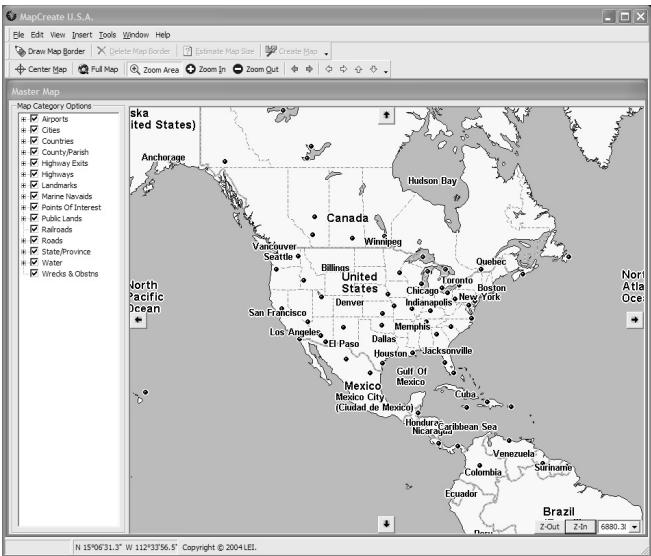Open the navigation toolbar's overflow options arrow

pos(386,71)
